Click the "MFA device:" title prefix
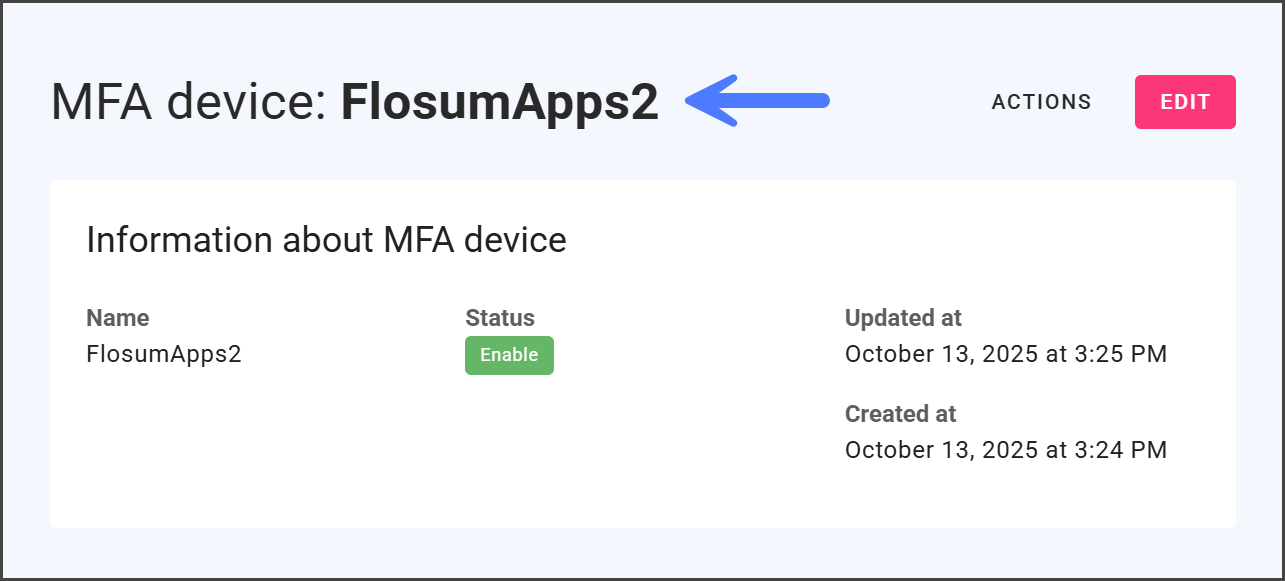This screenshot has width=1285, height=581. (x=189, y=102)
